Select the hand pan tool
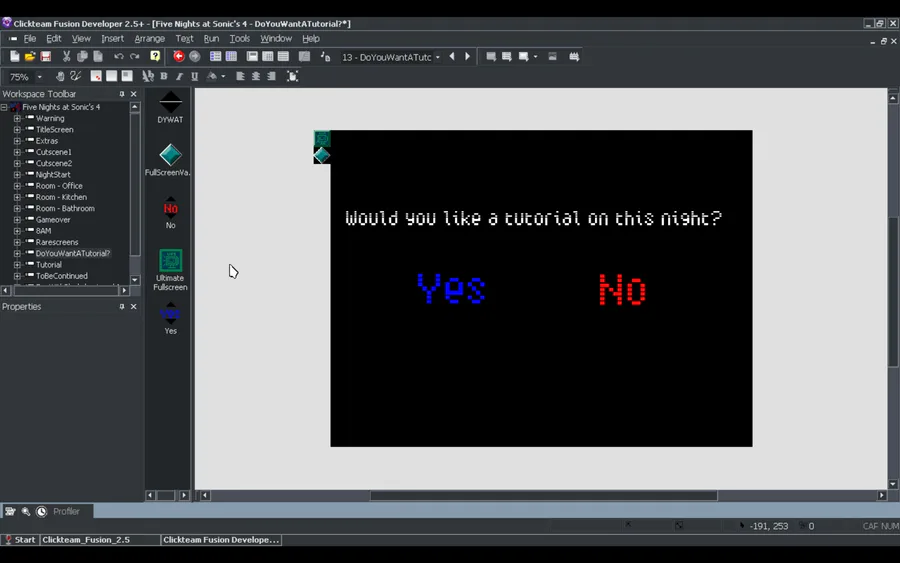900x563 pixels. [60, 76]
